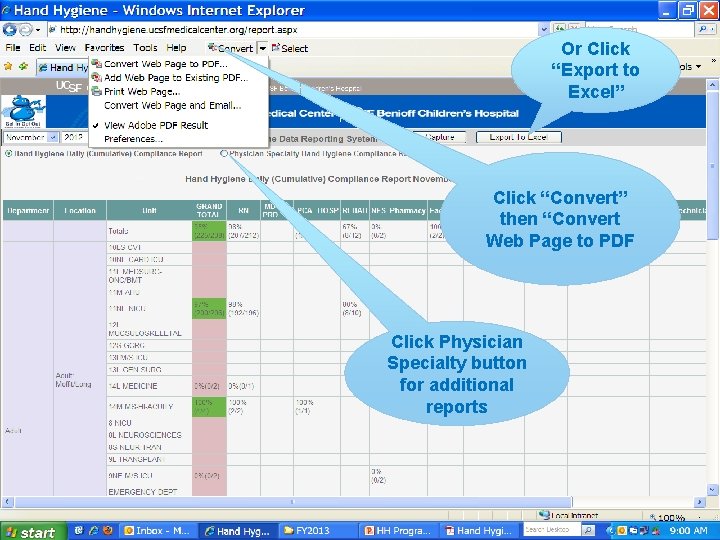Viewport: 720px width, 540px height.
Task: Launch Internet Explorer from quick launch
Action: [93, 530]
